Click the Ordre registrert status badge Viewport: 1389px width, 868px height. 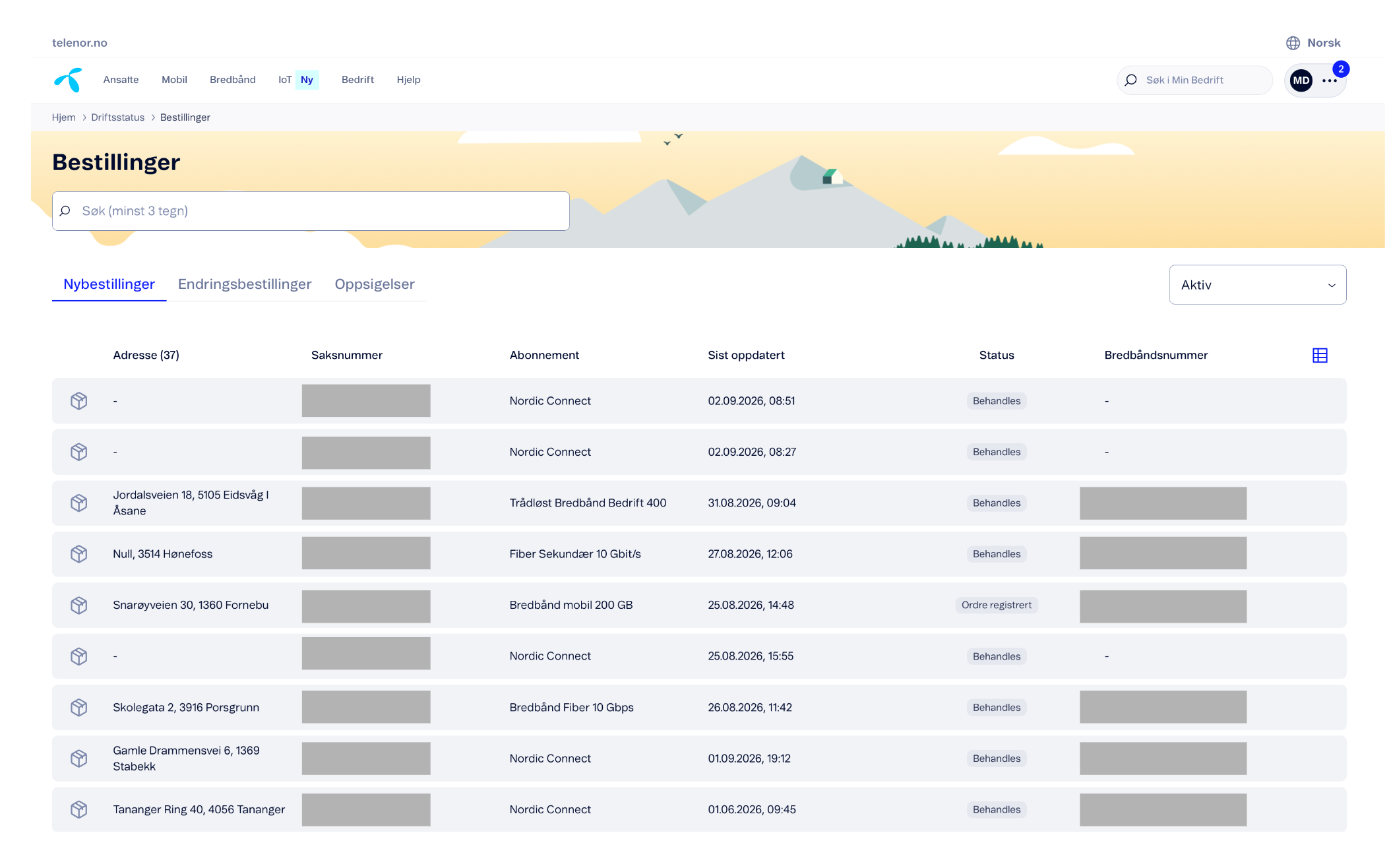point(996,605)
